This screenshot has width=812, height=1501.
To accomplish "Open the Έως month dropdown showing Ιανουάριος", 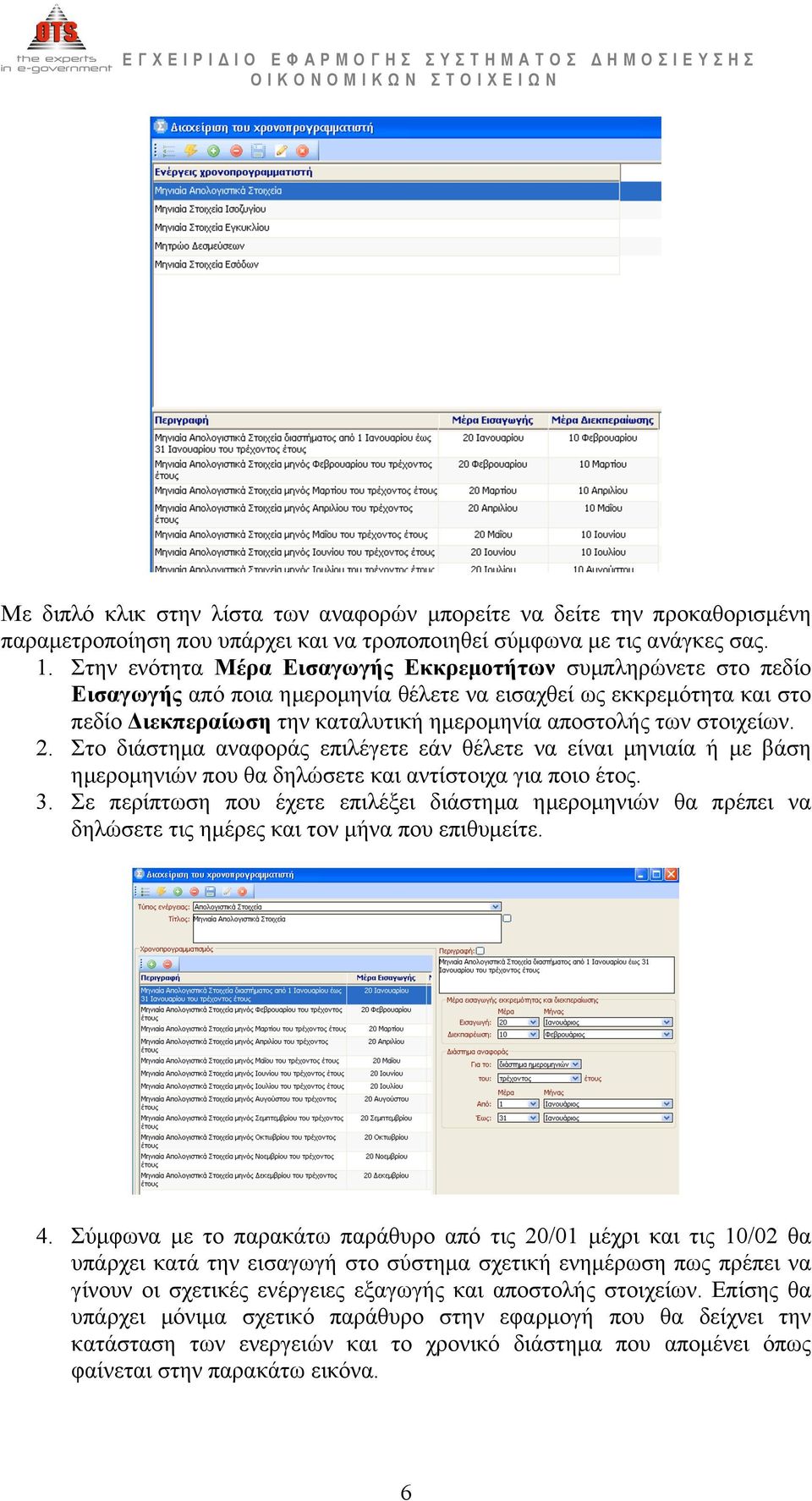I will click(x=667, y=1118).
